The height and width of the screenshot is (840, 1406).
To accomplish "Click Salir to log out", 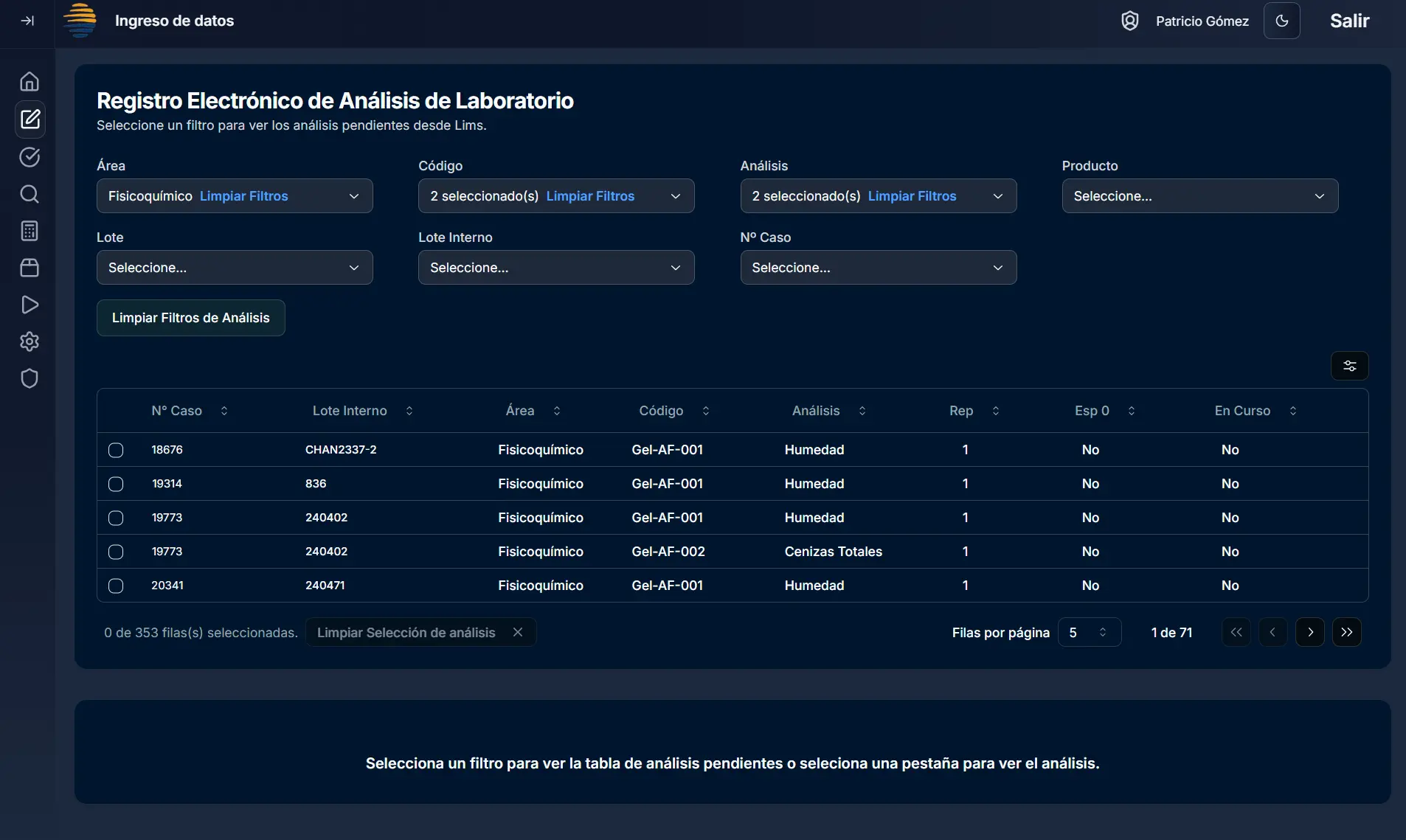I will pyautogui.click(x=1348, y=21).
